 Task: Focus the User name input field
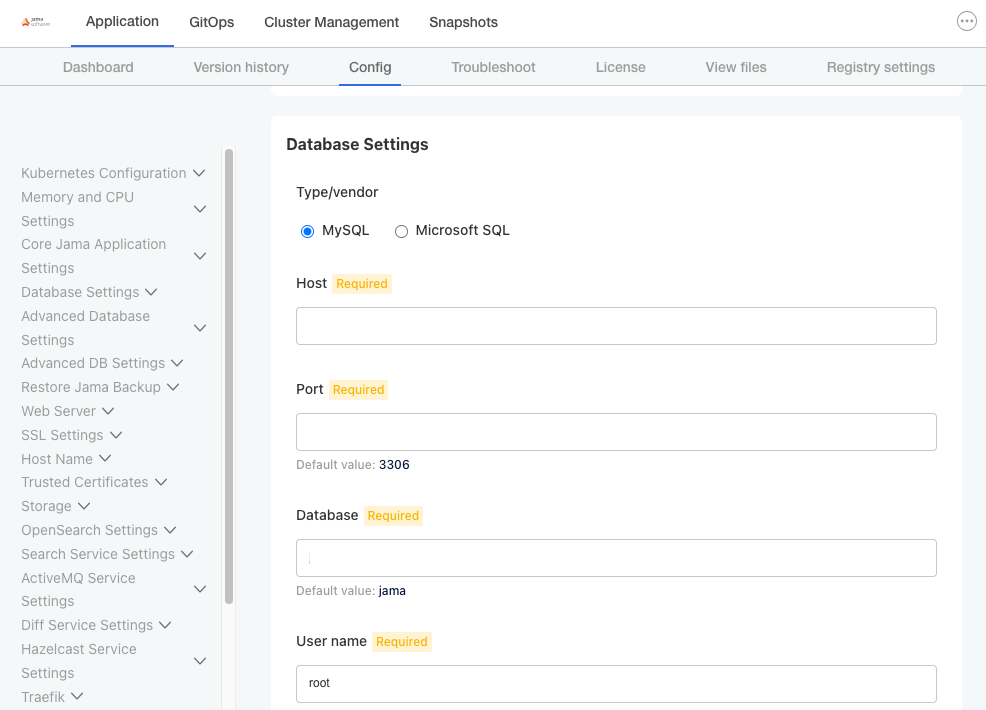click(x=616, y=684)
